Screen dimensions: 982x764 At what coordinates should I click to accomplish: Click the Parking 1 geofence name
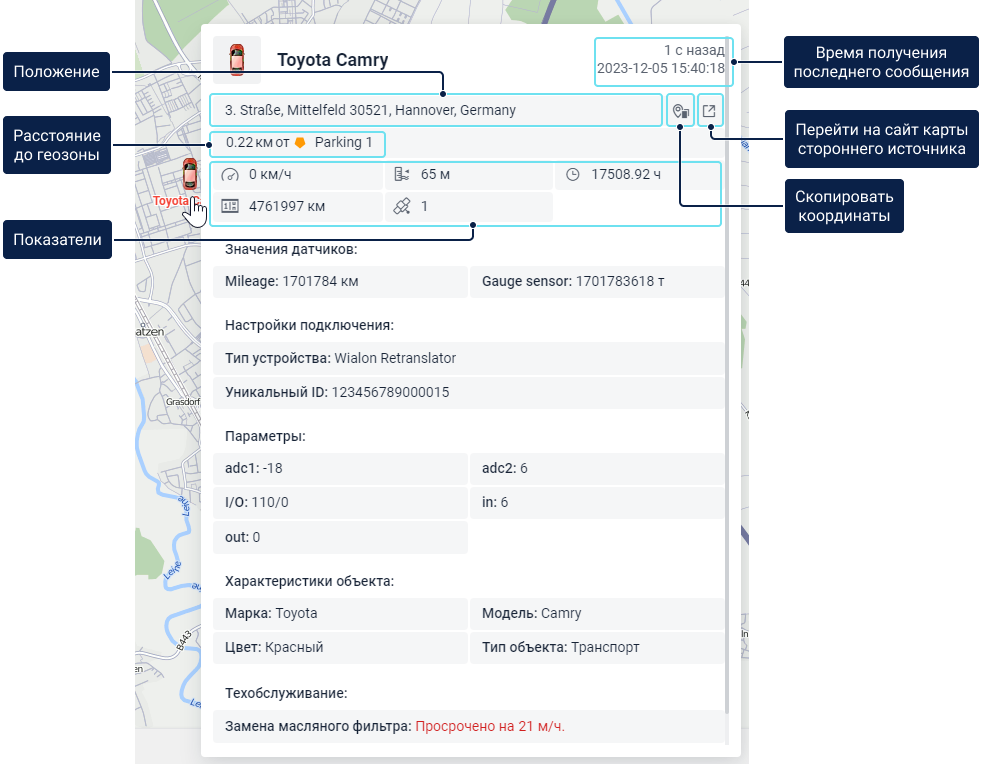(x=343, y=142)
